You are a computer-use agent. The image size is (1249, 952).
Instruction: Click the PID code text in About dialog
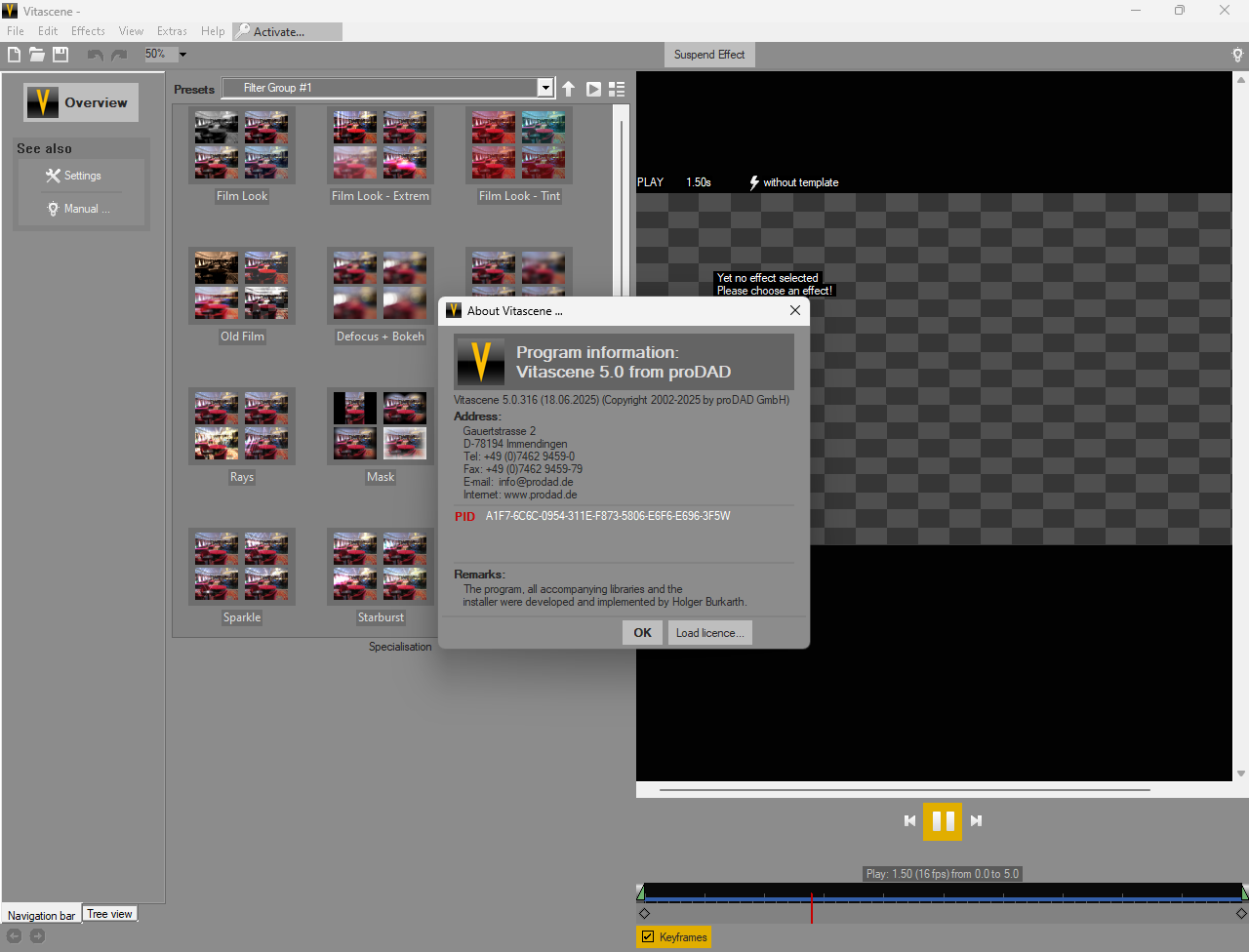[608, 516]
